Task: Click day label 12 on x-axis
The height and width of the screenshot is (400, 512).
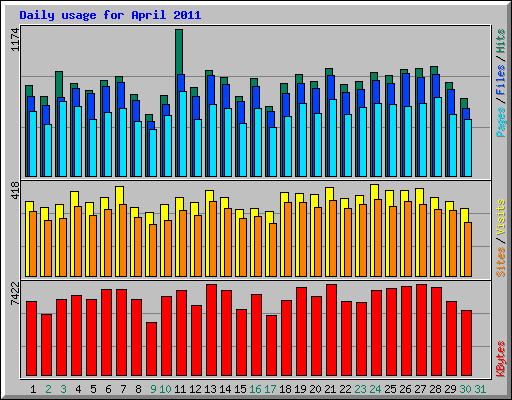Action: 195,389
